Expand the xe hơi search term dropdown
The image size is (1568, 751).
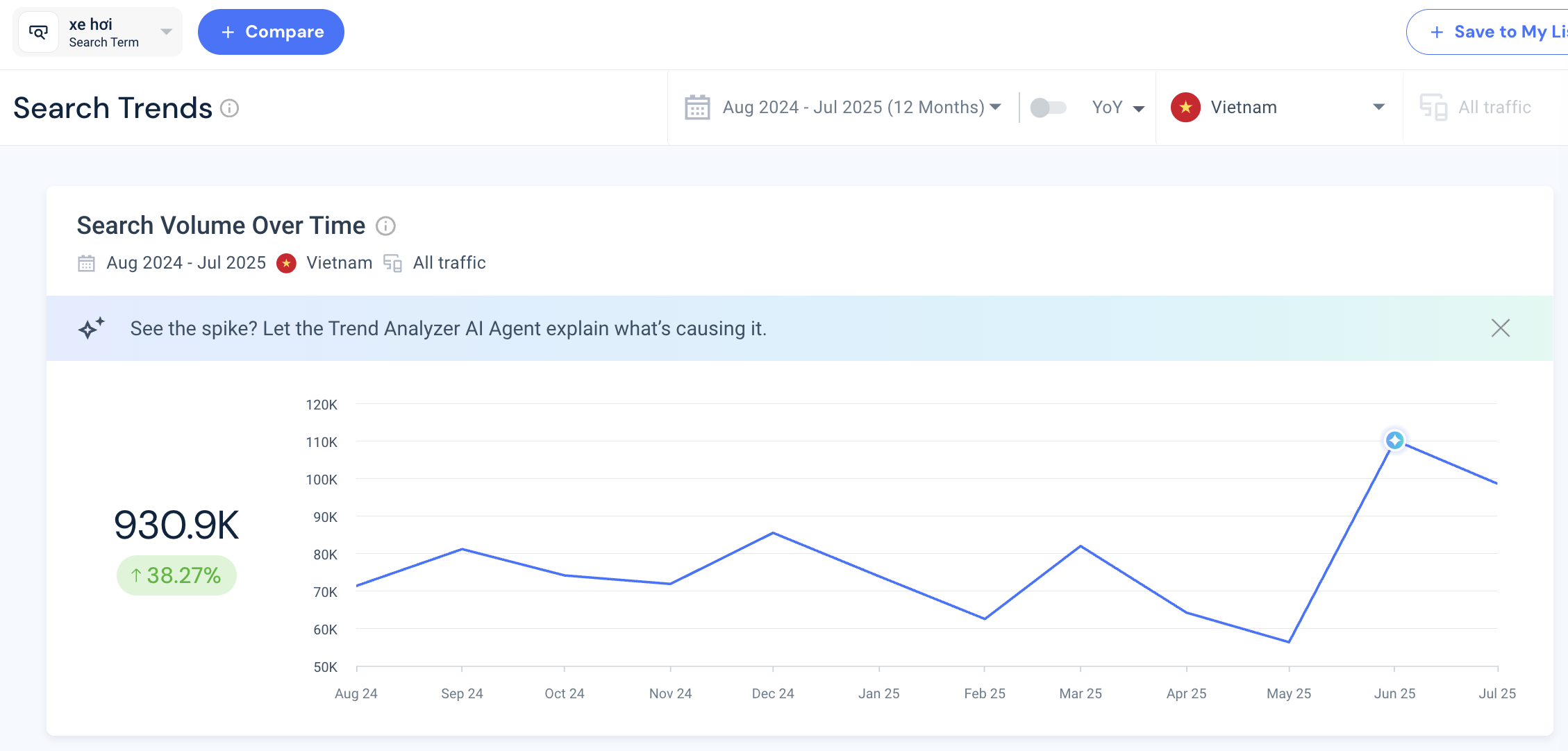click(x=166, y=32)
